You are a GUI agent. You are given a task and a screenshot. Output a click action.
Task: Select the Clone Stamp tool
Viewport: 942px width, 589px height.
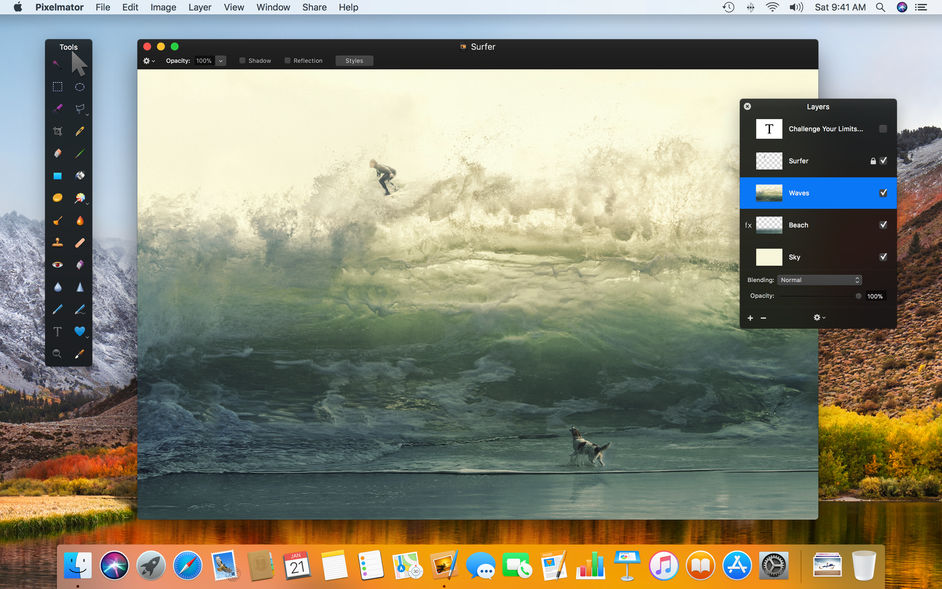point(57,242)
